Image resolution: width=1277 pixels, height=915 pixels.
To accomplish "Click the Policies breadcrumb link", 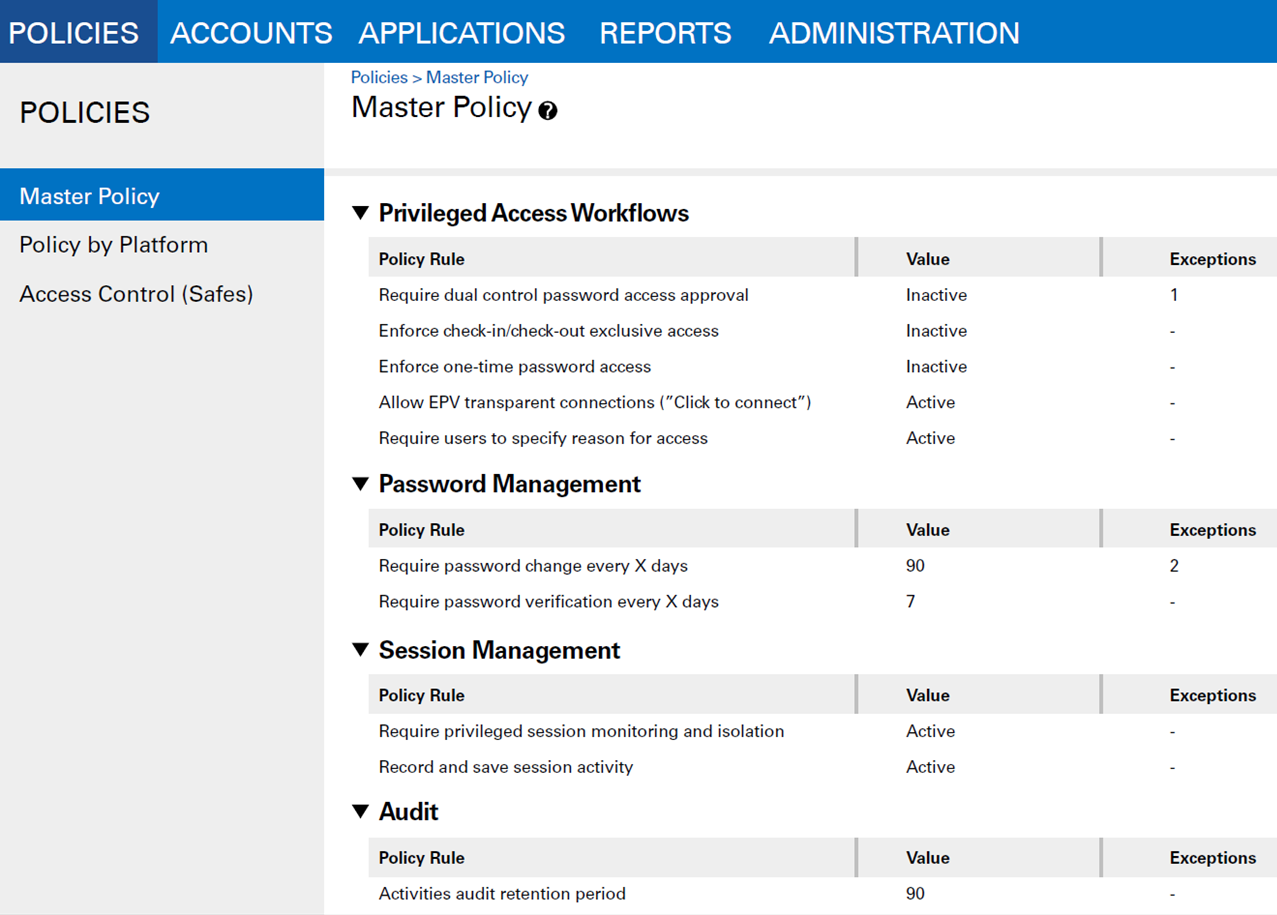I will click(x=379, y=77).
